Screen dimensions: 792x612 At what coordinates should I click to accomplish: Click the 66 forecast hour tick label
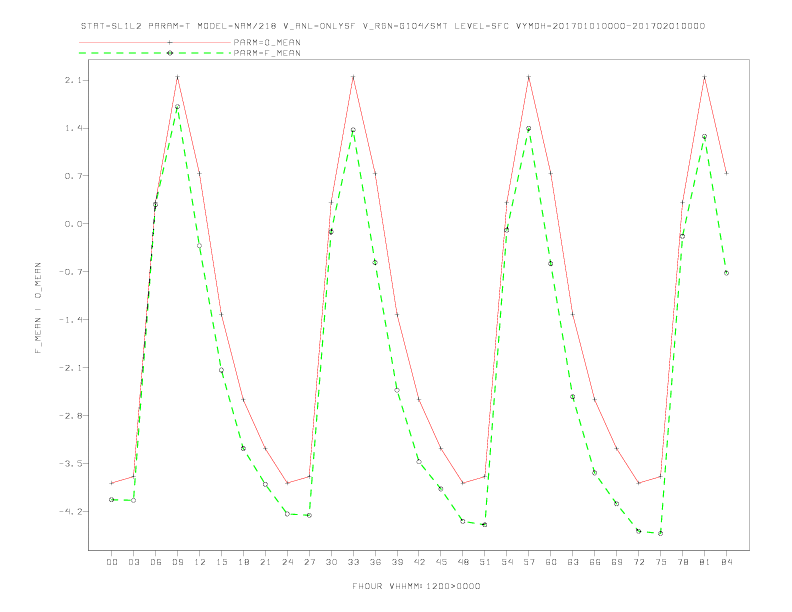click(595, 562)
